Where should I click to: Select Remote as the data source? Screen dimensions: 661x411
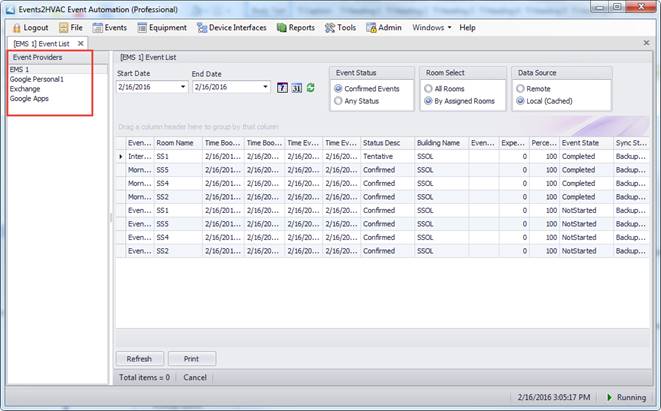coord(520,89)
